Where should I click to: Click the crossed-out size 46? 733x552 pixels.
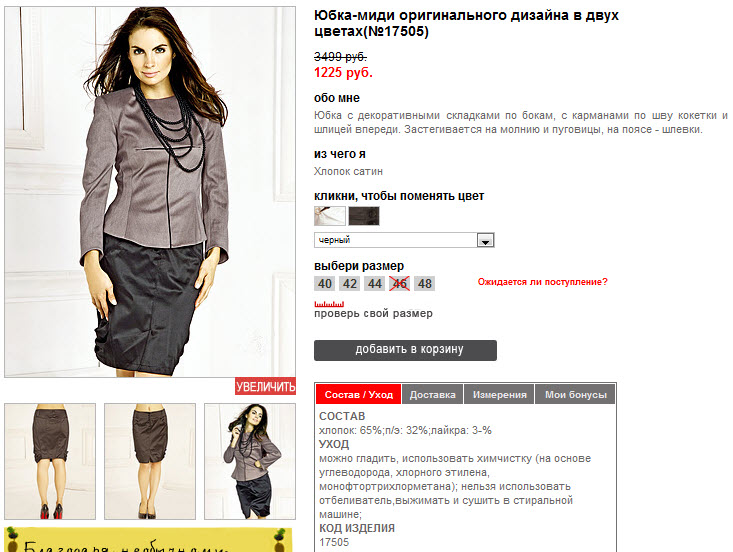[x=400, y=284]
